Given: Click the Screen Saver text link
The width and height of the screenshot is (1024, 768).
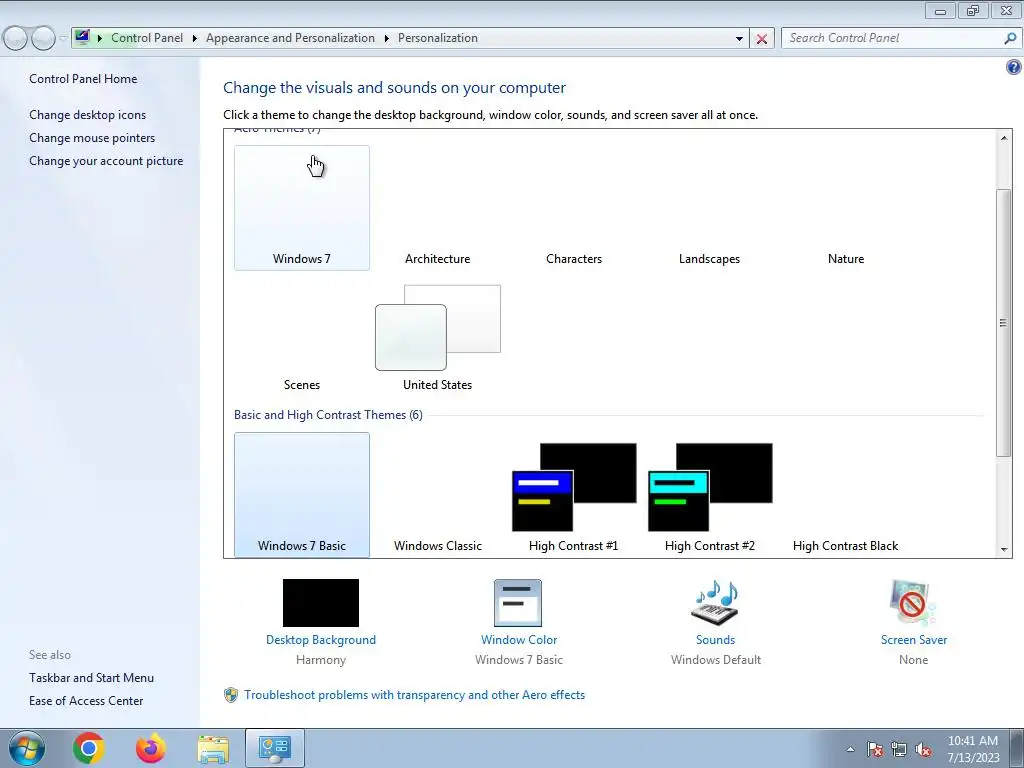Looking at the screenshot, I should click(x=914, y=640).
